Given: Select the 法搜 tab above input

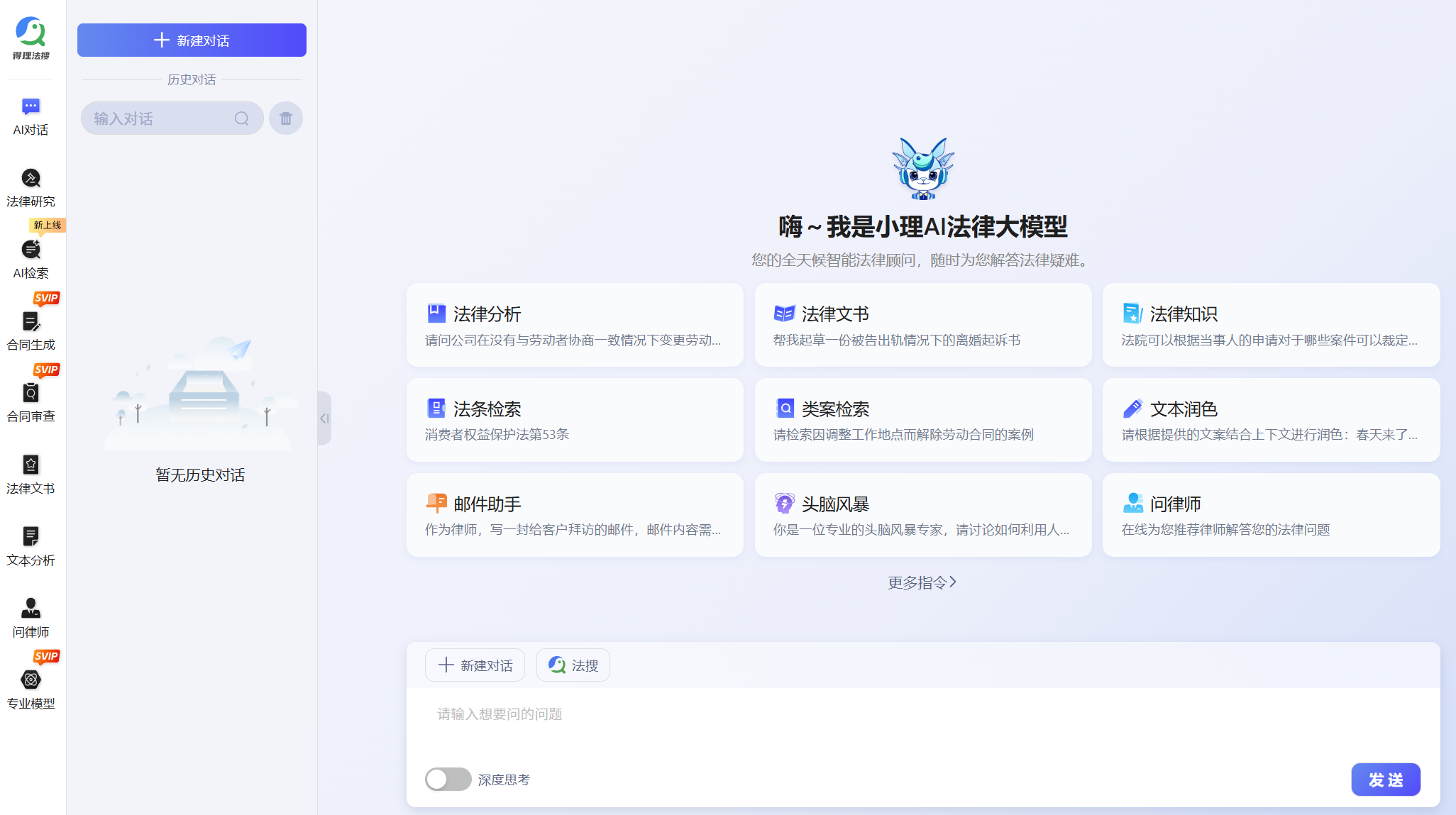Looking at the screenshot, I should (x=573, y=665).
